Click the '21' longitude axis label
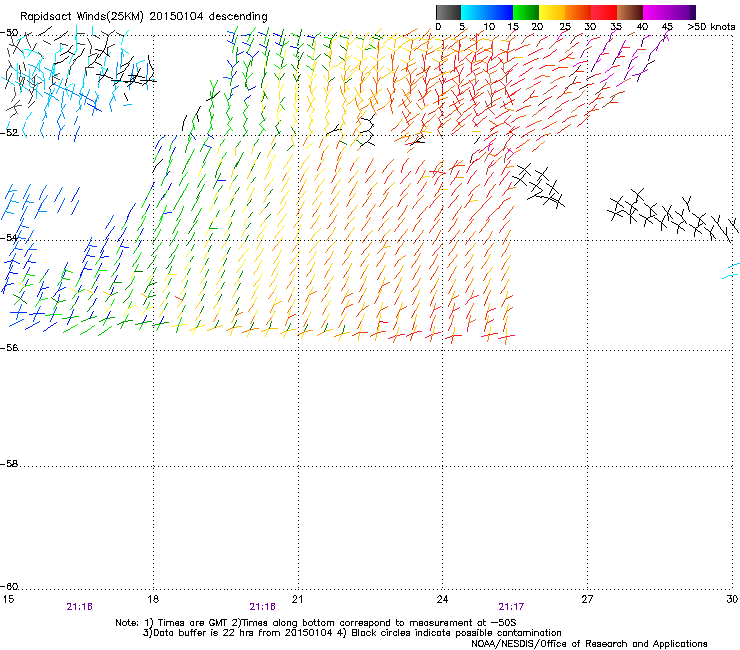 pos(297,599)
